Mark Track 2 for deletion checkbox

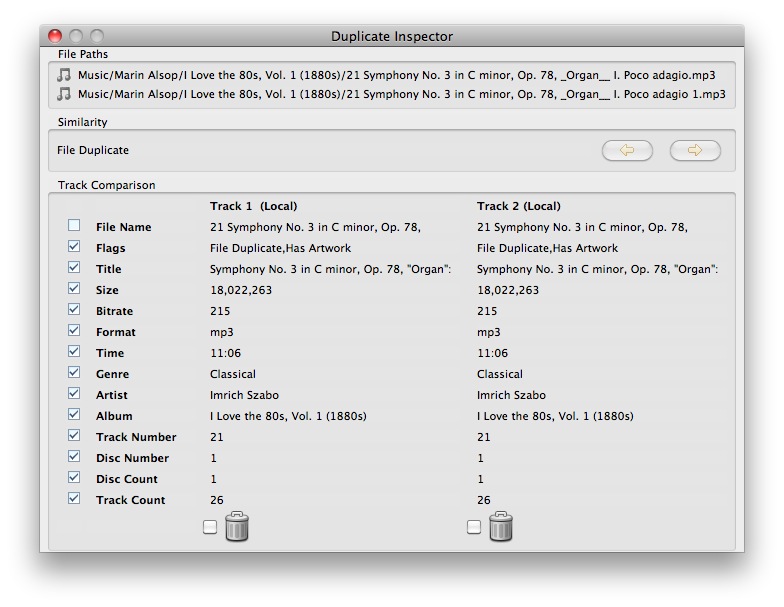(x=474, y=527)
